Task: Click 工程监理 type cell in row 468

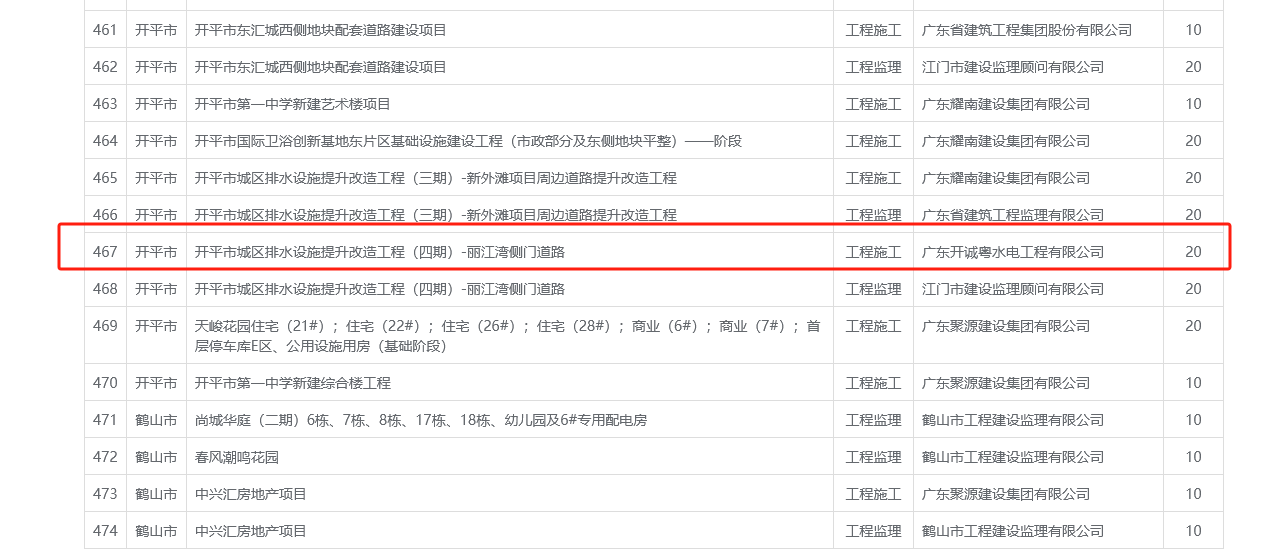Action: (x=873, y=289)
